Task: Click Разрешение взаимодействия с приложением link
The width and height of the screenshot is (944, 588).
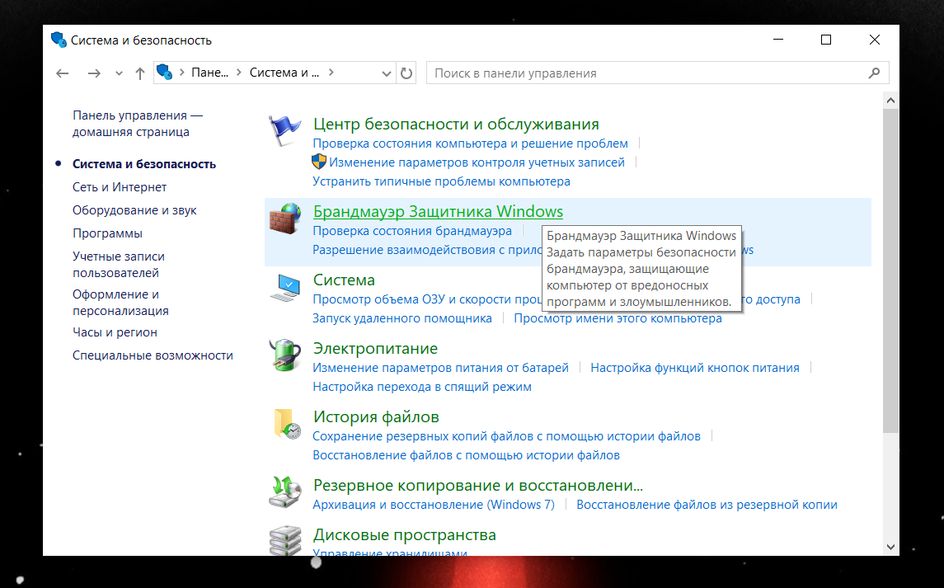Action: pyautogui.click(x=427, y=250)
